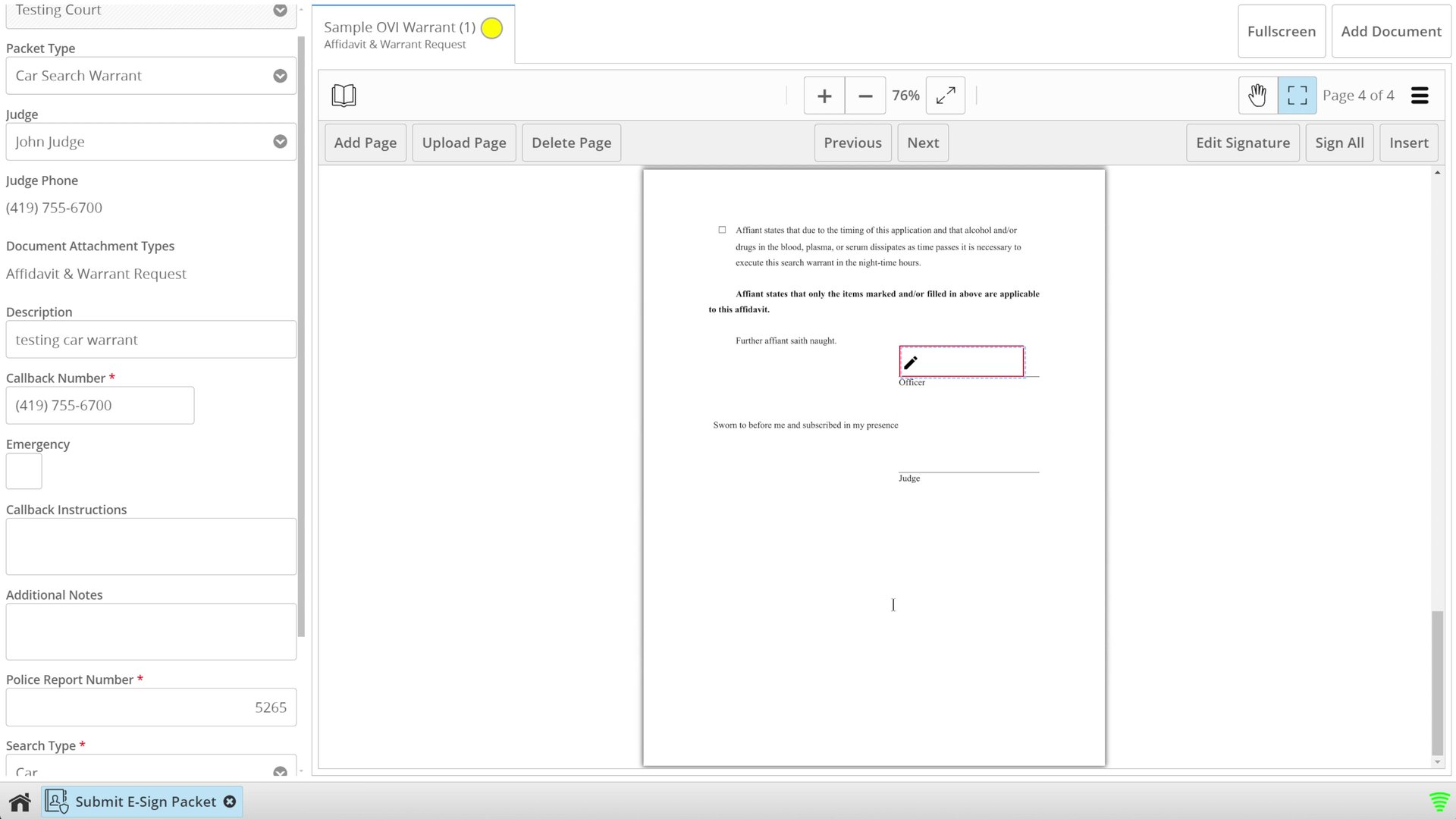Tick the night-time hours affiant checkbox
This screenshot has height=819, width=1456.
pos(722,230)
